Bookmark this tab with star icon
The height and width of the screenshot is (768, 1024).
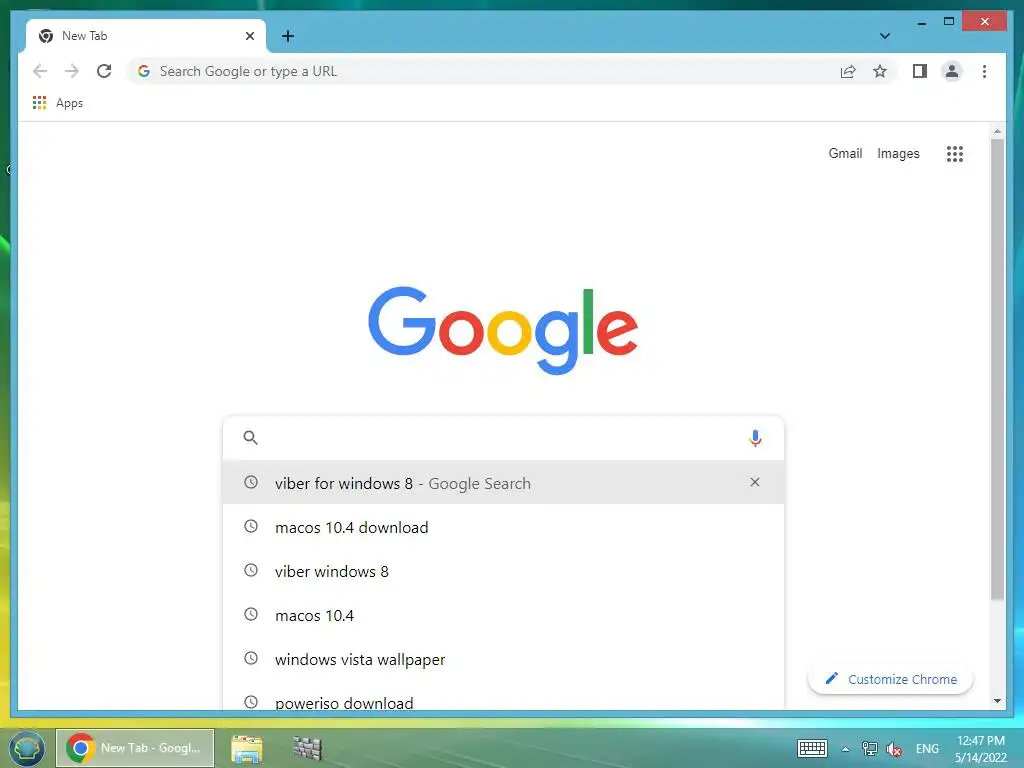tap(880, 71)
